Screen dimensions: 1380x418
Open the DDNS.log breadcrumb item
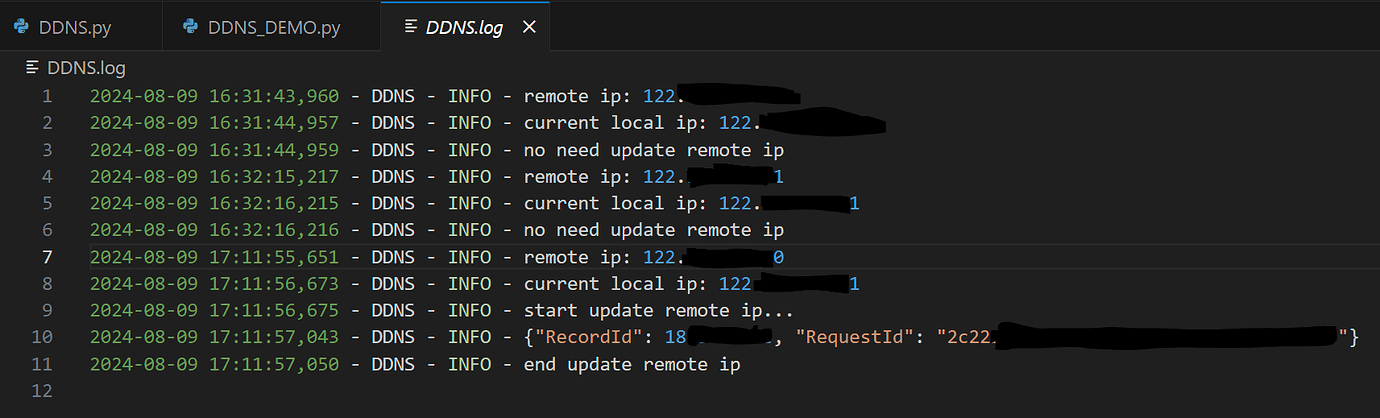pyautogui.click(x=86, y=68)
